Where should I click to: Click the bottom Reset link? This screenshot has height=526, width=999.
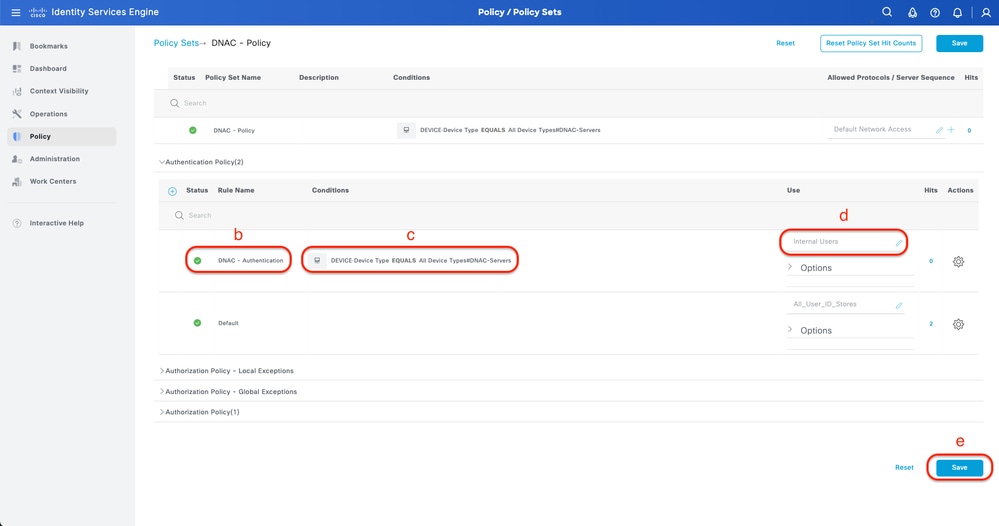point(904,467)
